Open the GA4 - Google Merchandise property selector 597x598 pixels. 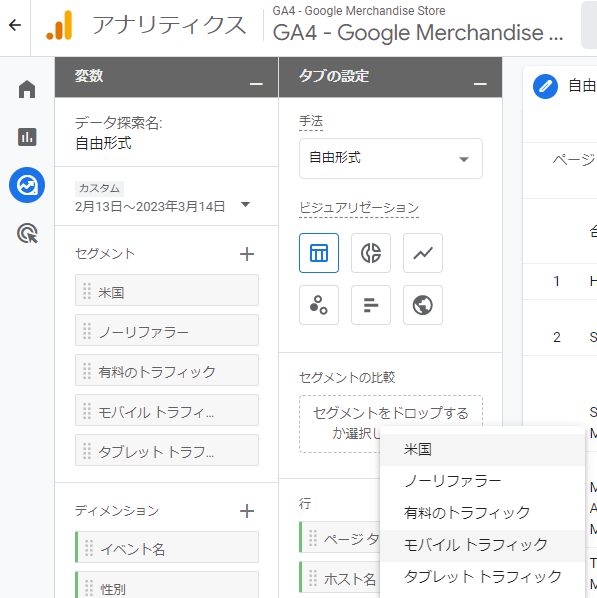click(x=418, y=25)
